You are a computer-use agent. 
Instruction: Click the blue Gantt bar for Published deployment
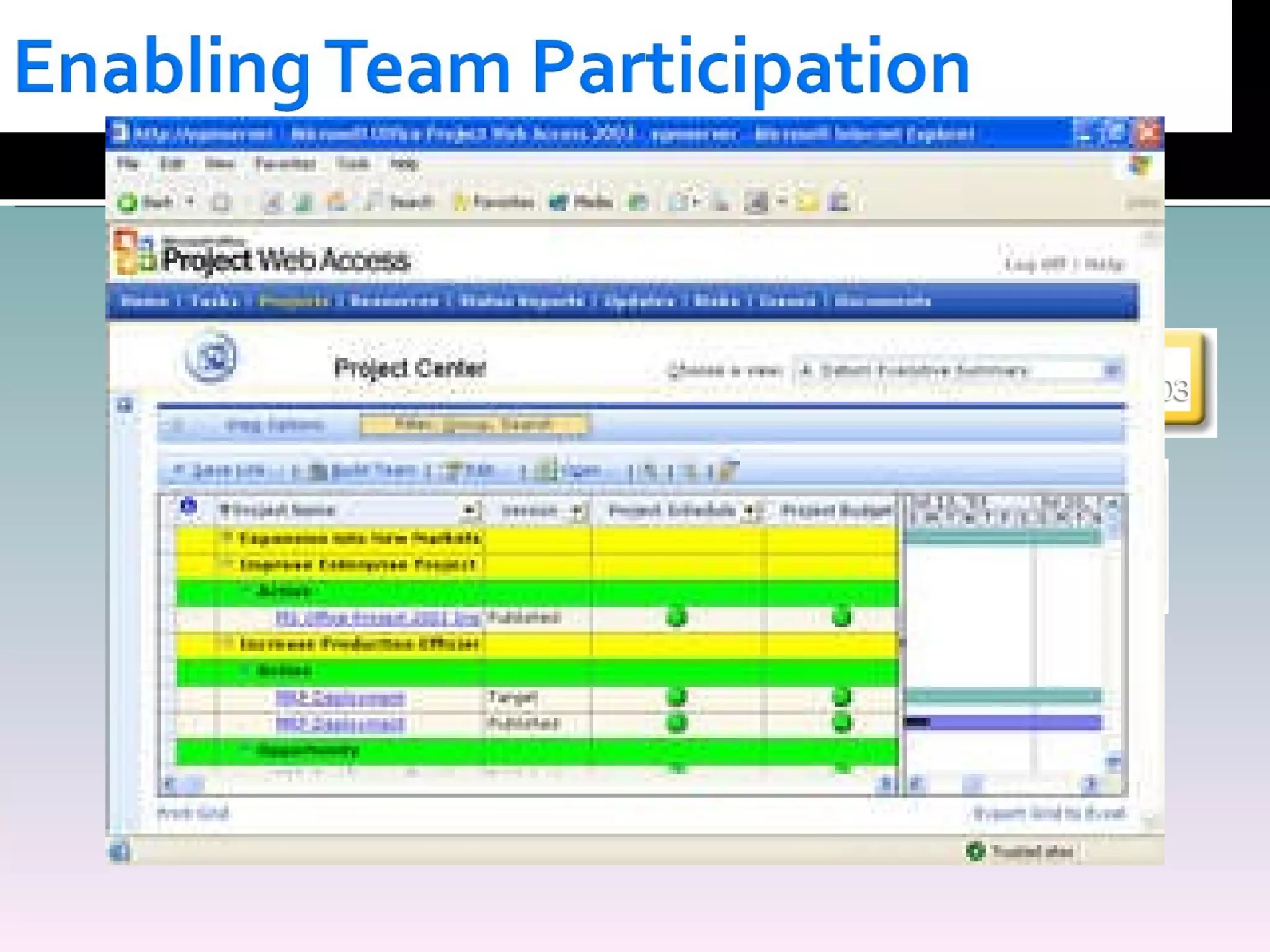click(x=1003, y=722)
